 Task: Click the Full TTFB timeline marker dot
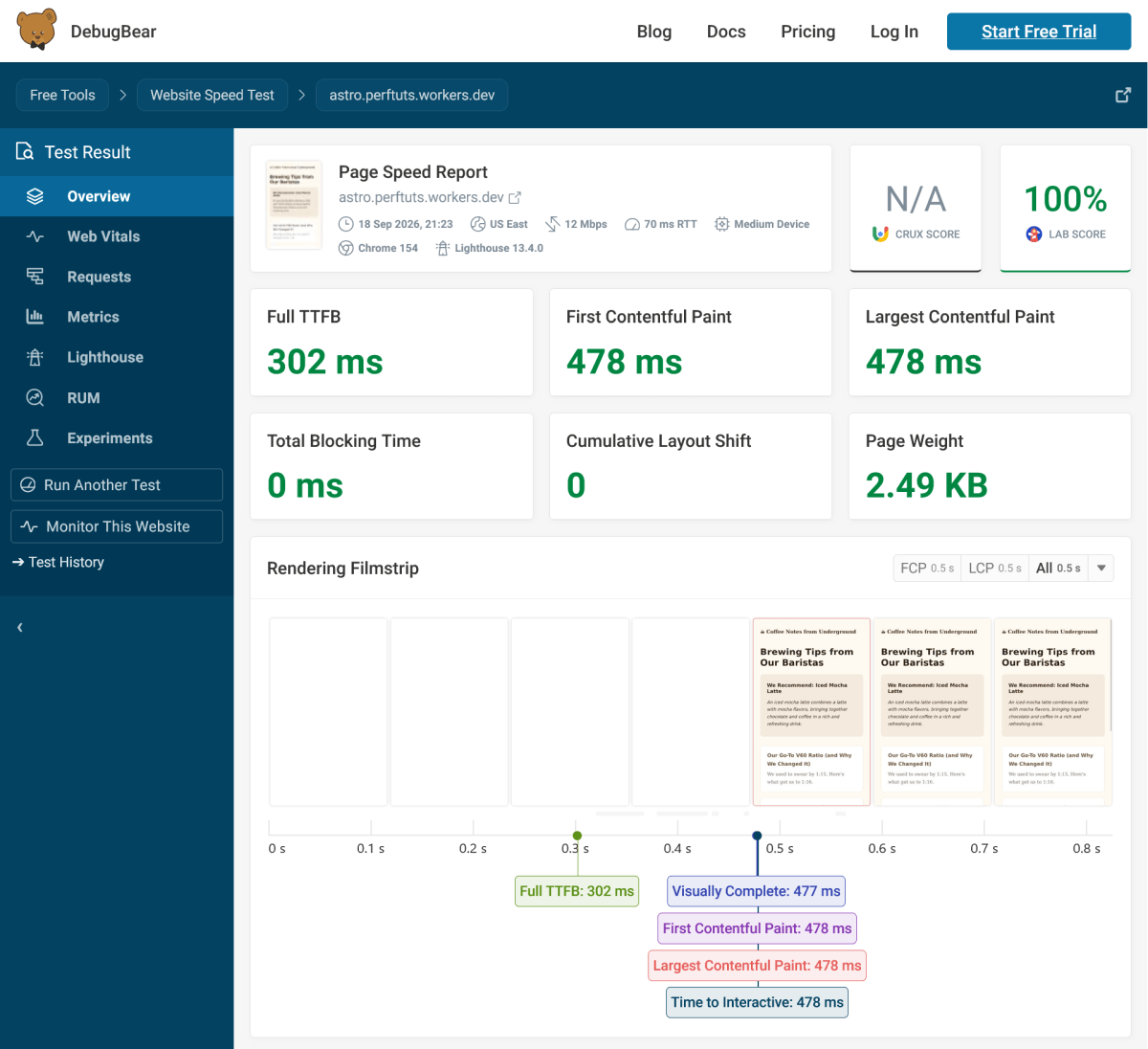pyautogui.click(x=577, y=836)
